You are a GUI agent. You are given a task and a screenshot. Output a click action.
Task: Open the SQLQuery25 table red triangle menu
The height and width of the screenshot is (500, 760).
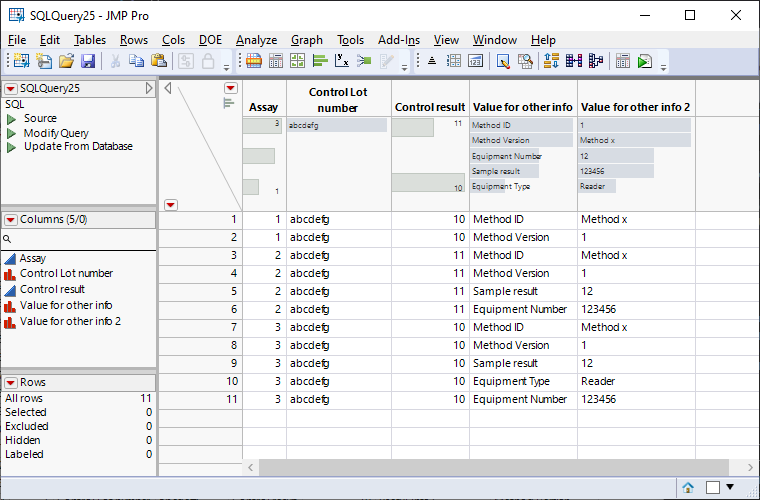click(x=11, y=89)
